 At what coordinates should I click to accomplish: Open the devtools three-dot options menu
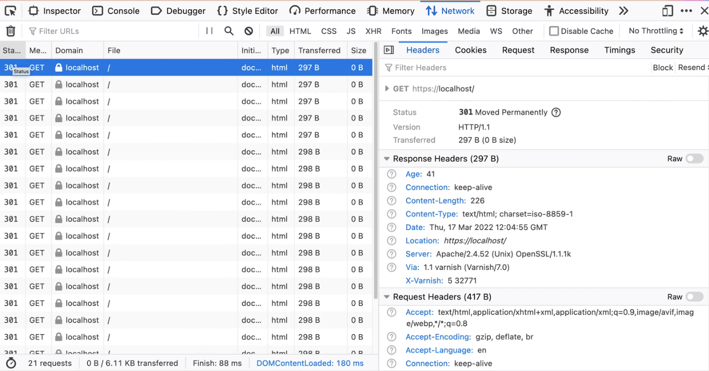(x=686, y=11)
